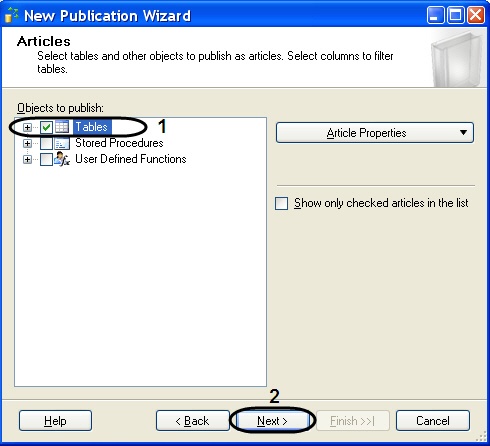Click the resize grip at window corner
Image resolution: width=490 pixels, height=446 pixels.
482,437
